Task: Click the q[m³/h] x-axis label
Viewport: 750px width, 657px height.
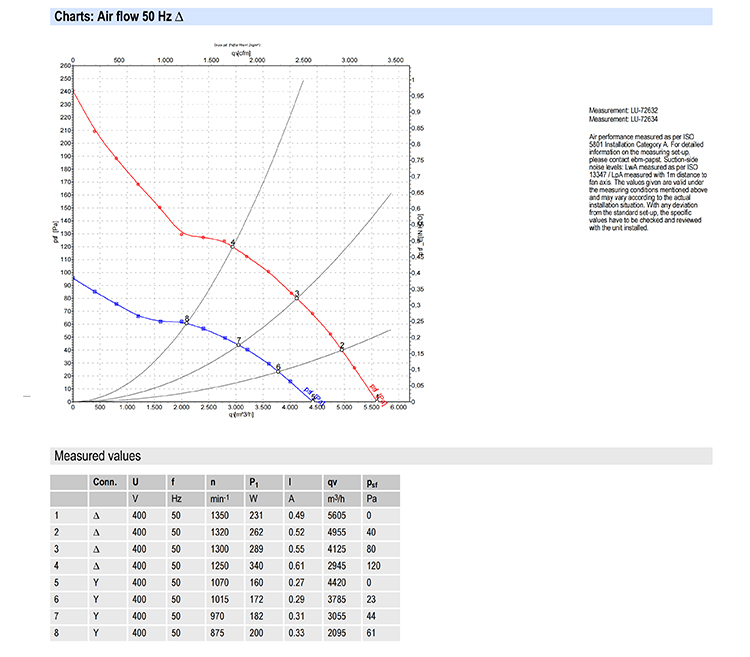Action: (241, 415)
